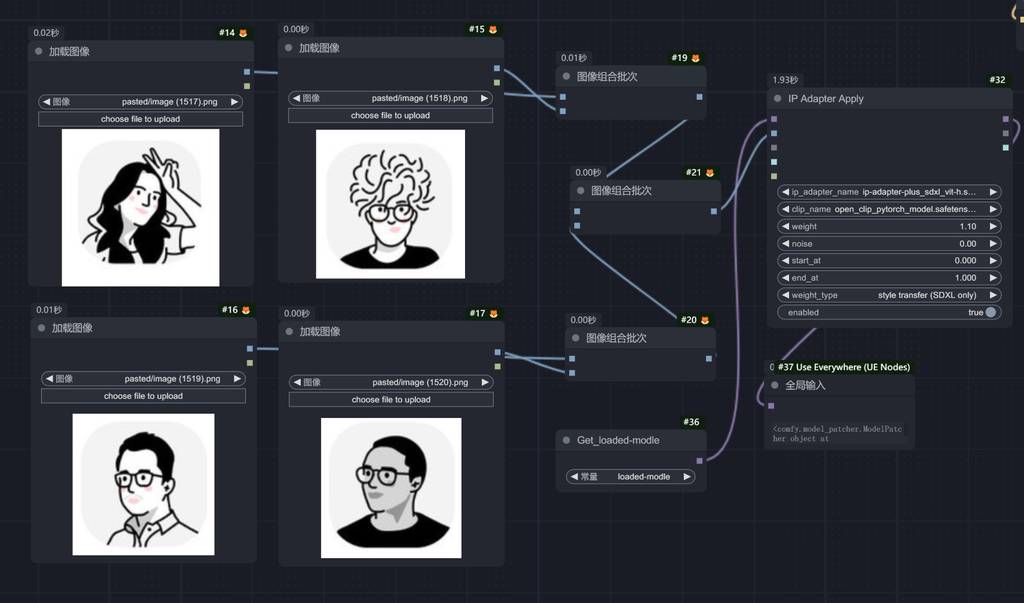This screenshot has width=1024, height=603.
Task: Click the fox badge beside node #20
Action: point(705,320)
